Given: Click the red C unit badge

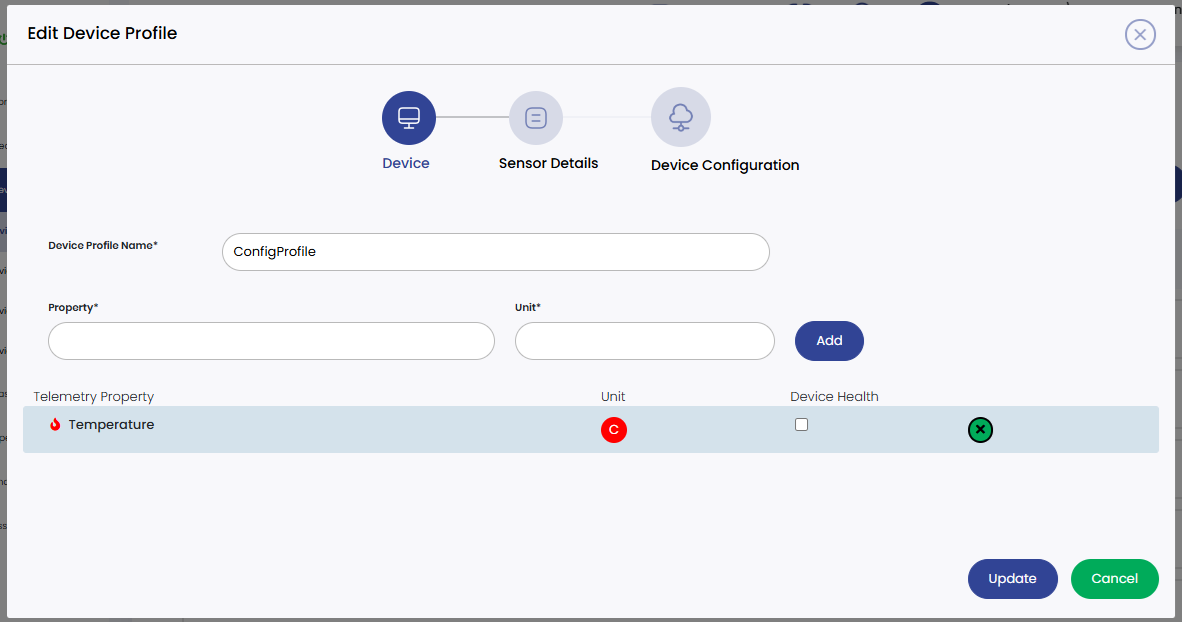Looking at the screenshot, I should click(x=613, y=430).
